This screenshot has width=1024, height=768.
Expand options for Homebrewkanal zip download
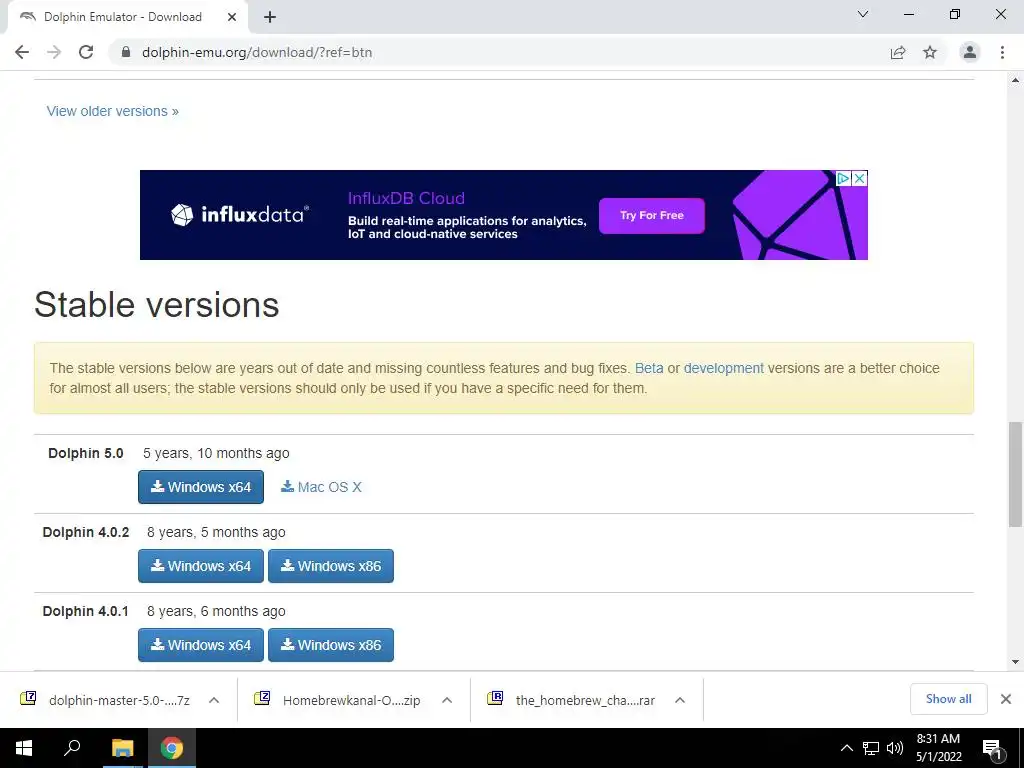pyautogui.click(x=447, y=700)
